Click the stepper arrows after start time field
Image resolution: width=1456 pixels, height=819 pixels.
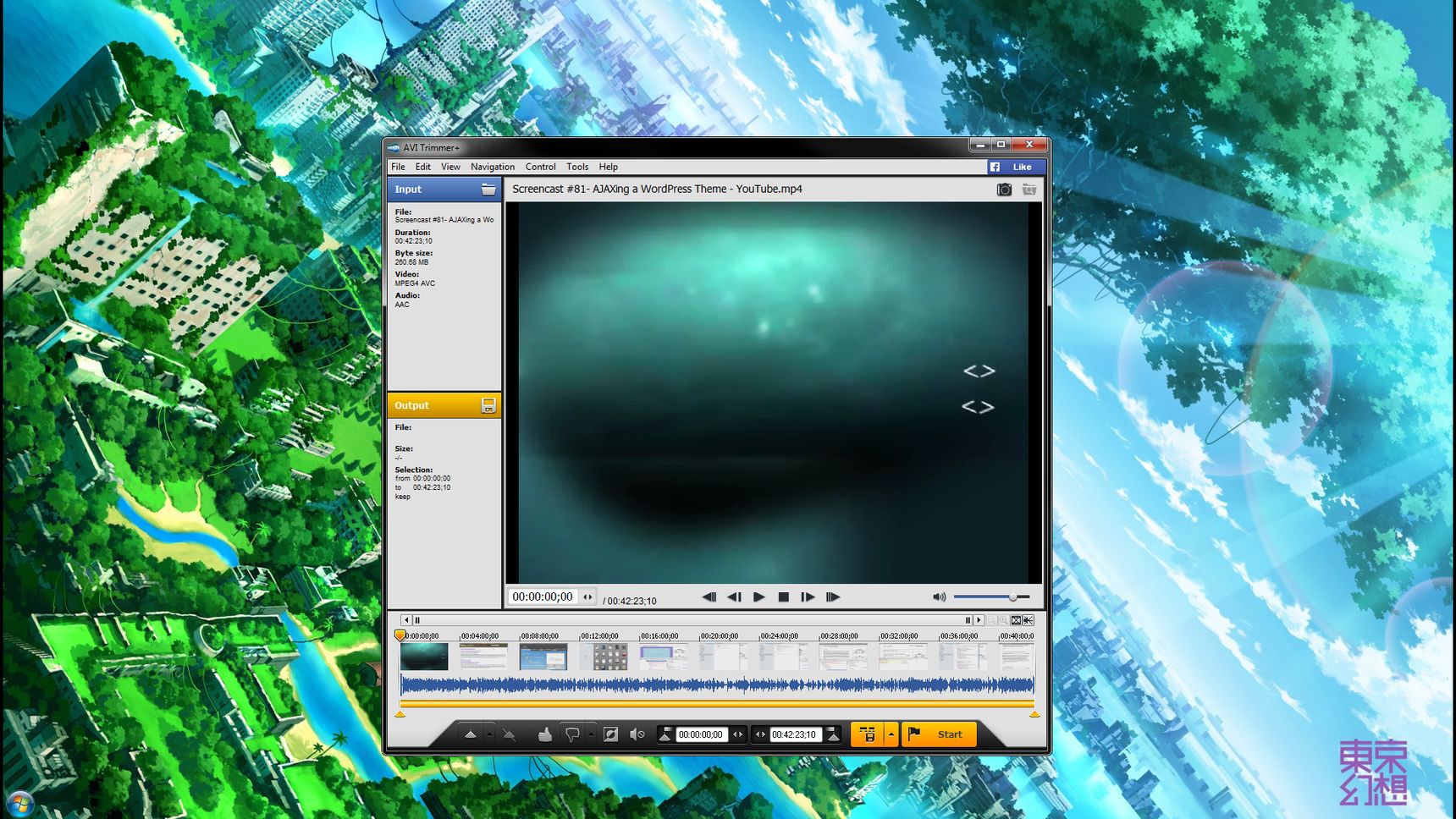click(737, 734)
